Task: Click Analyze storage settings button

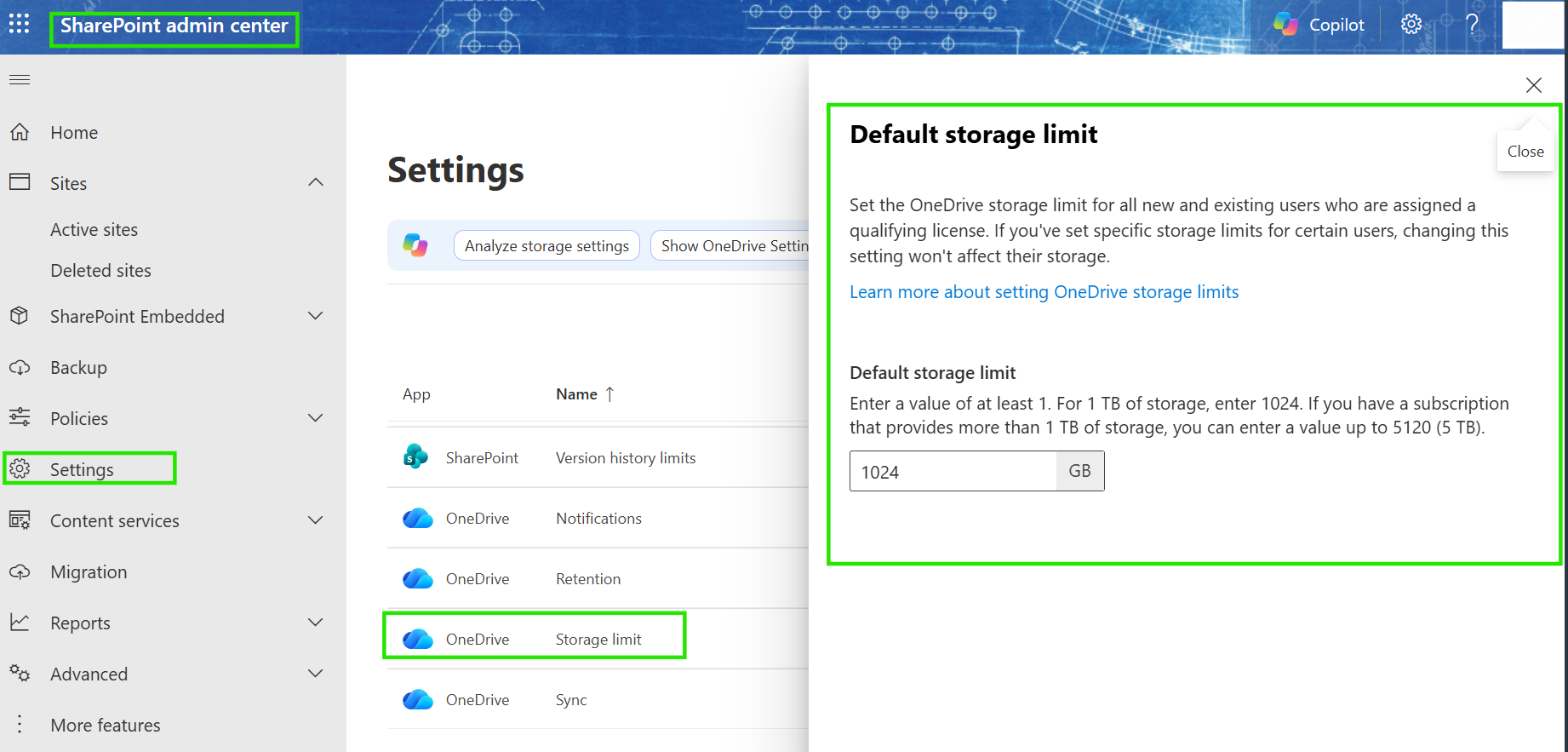Action: pos(547,245)
